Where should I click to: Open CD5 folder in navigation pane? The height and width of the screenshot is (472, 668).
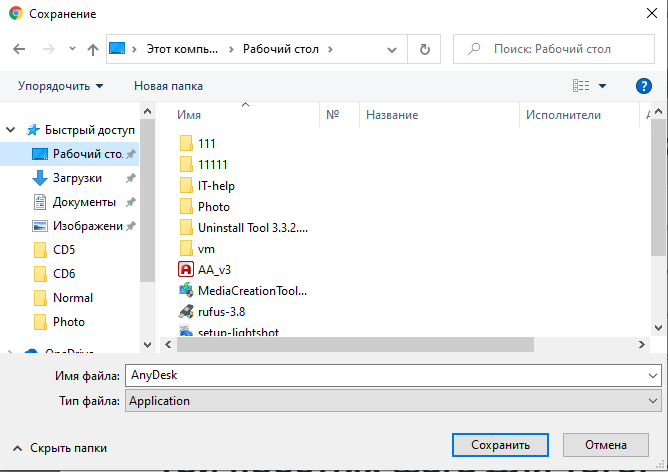point(64,250)
